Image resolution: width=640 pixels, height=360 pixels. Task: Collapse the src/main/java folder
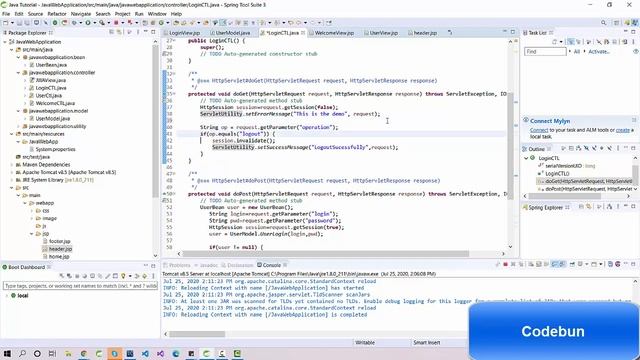point(12,50)
